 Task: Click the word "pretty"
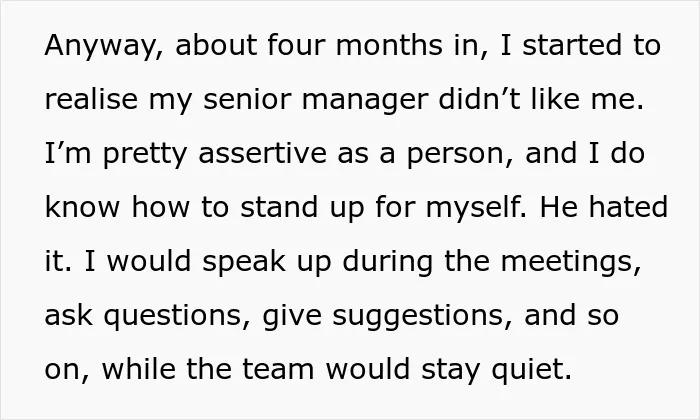pos(145,154)
